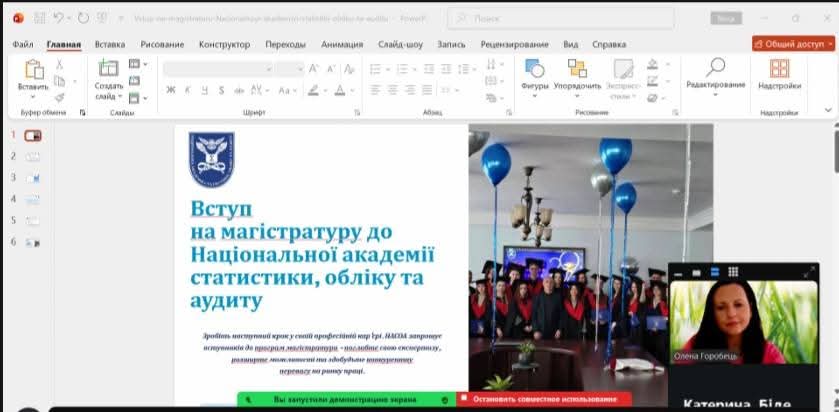Screen dimensions: 839x412
Task: Click the Undo arrow in title bar
Action: click(59, 18)
